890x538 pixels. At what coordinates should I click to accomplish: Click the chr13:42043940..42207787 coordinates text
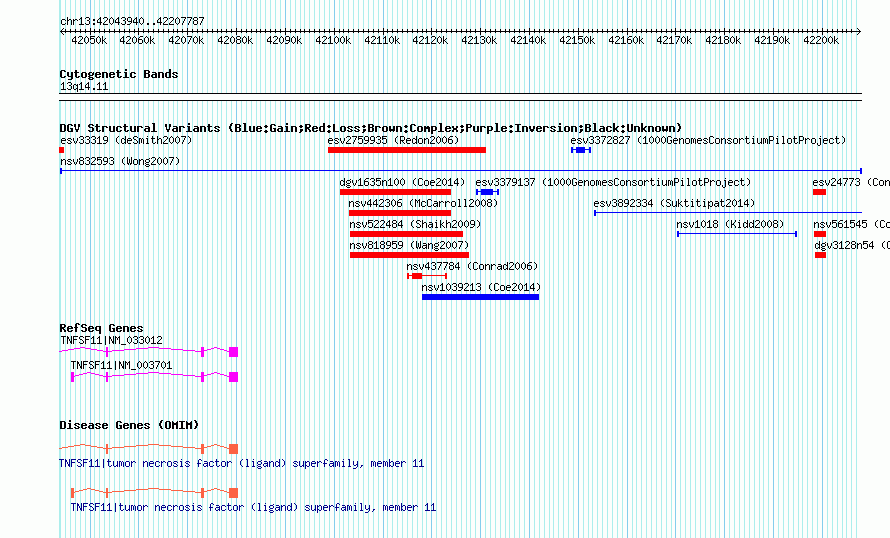pos(132,21)
